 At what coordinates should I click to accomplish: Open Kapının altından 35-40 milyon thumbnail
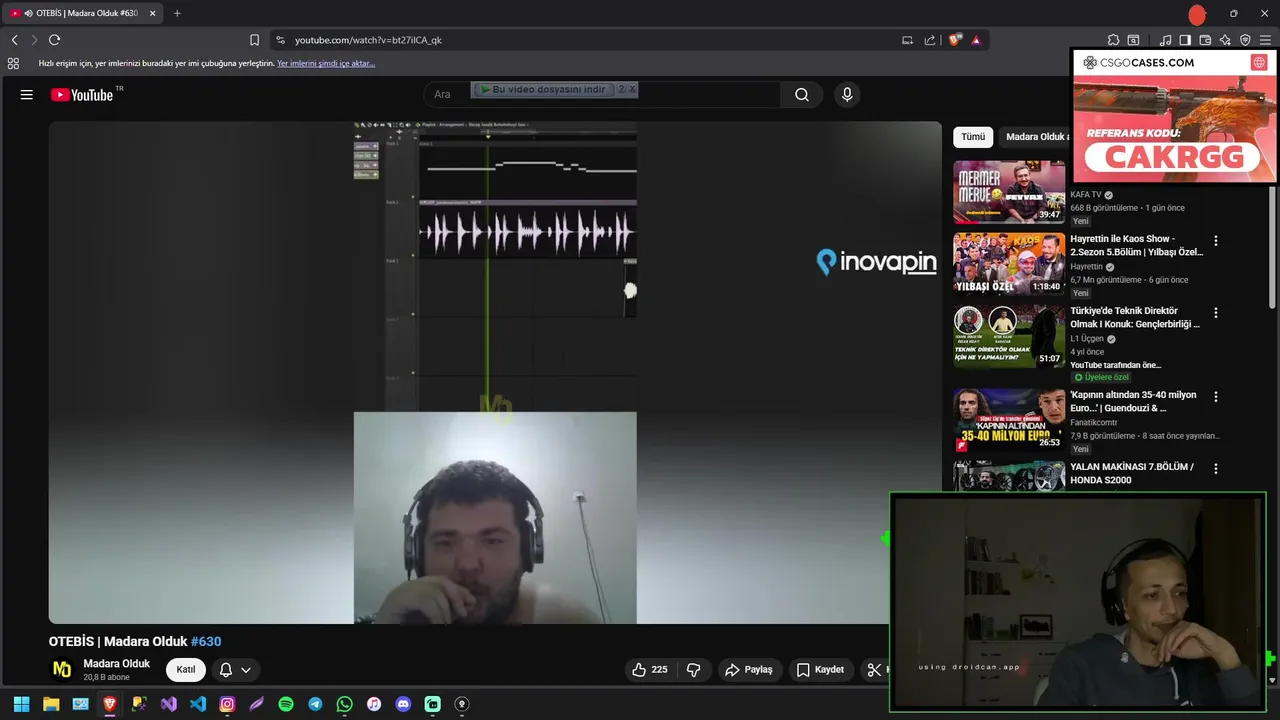[x=1009, y=420]
